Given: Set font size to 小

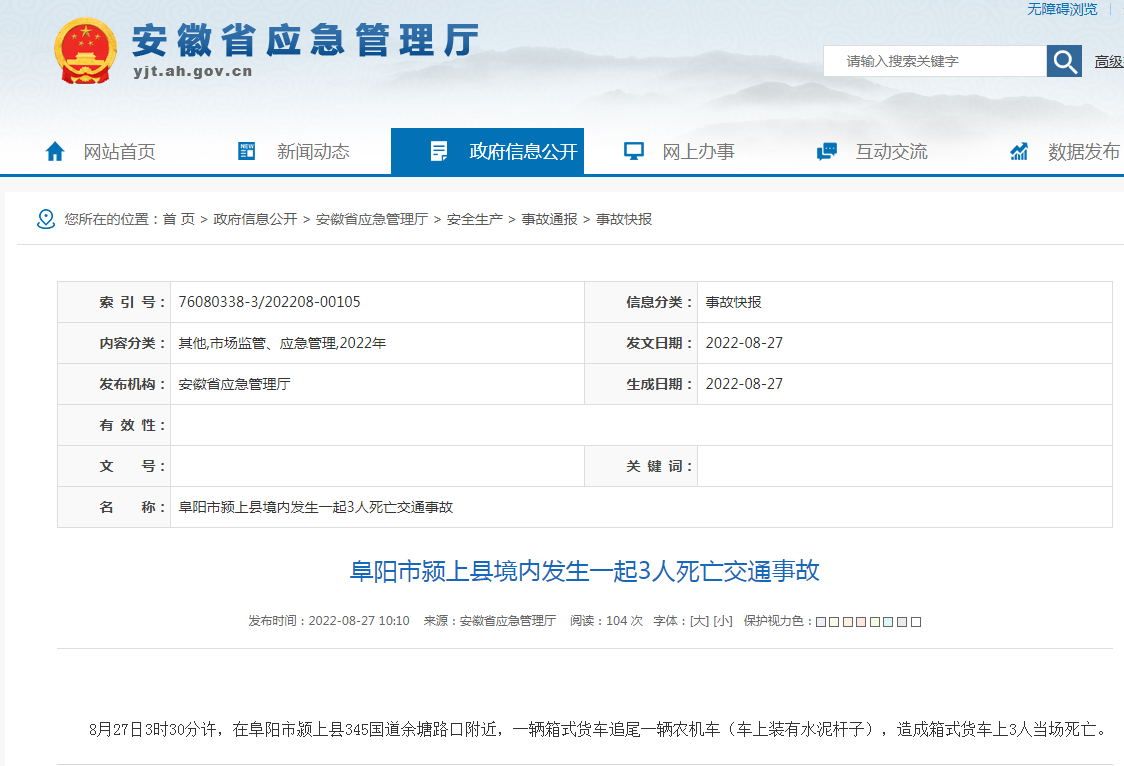Looking at the screenshot, I should click(x=723, y=621).
